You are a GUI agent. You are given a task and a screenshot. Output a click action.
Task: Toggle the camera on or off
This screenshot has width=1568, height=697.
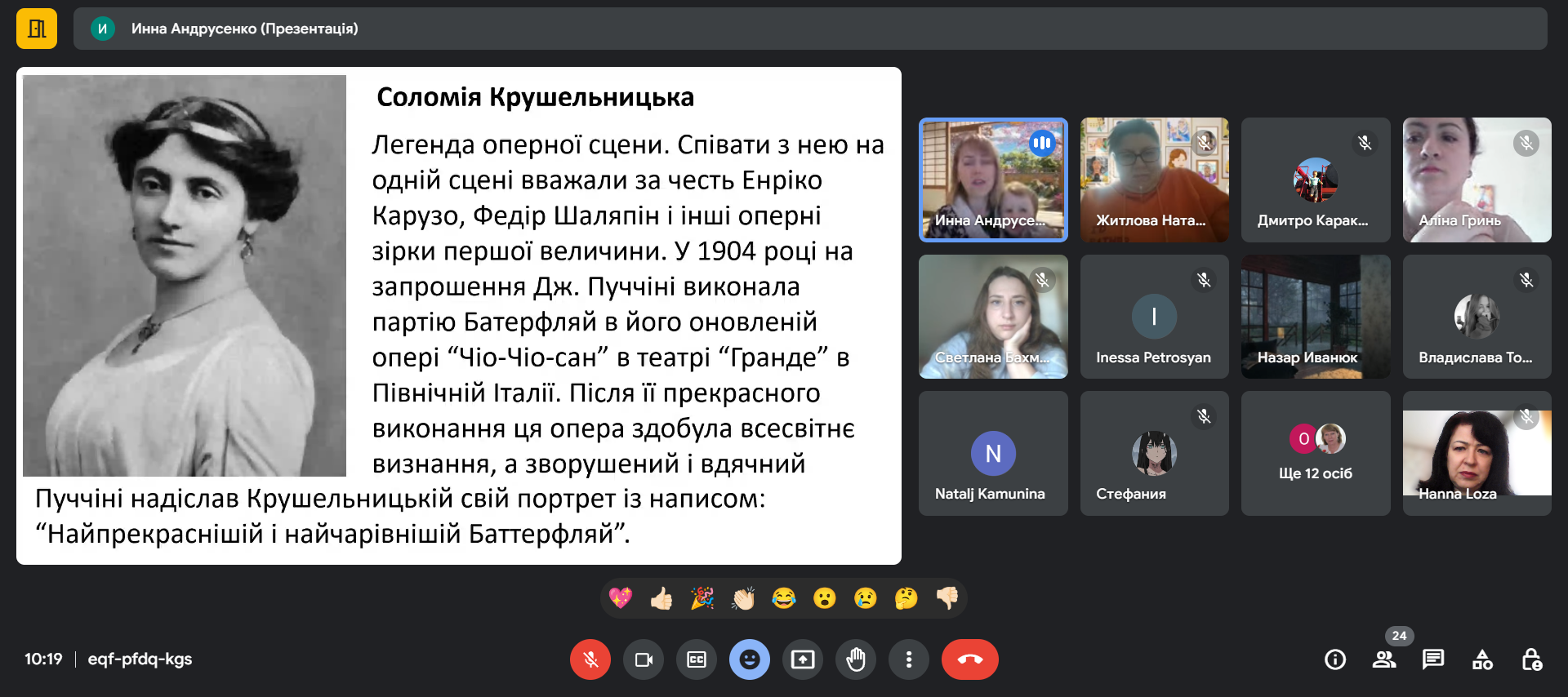(x=644, y=659)
